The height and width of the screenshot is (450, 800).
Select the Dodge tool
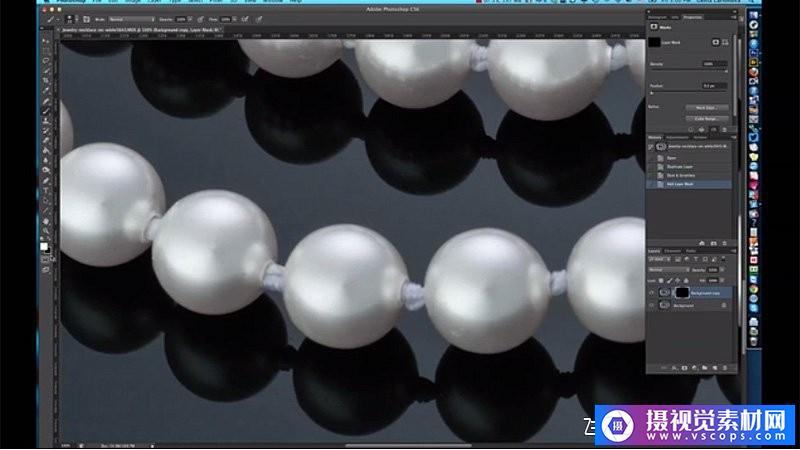[46, 170]
